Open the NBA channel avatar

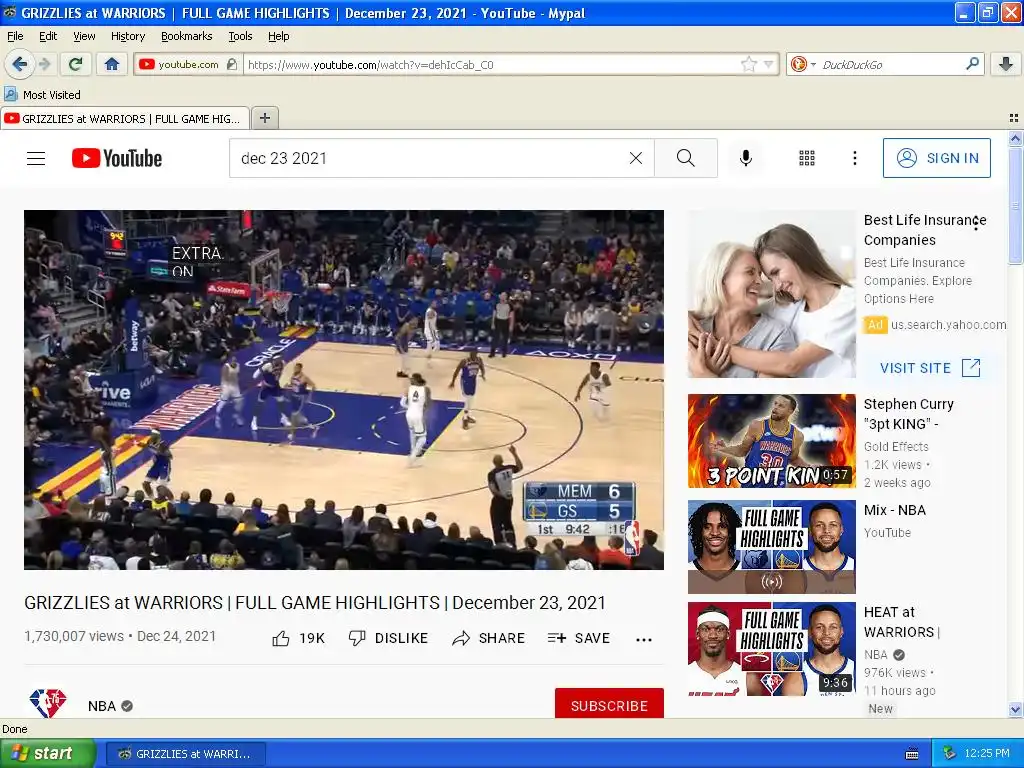pyautogui.click(x=48, y=703)
